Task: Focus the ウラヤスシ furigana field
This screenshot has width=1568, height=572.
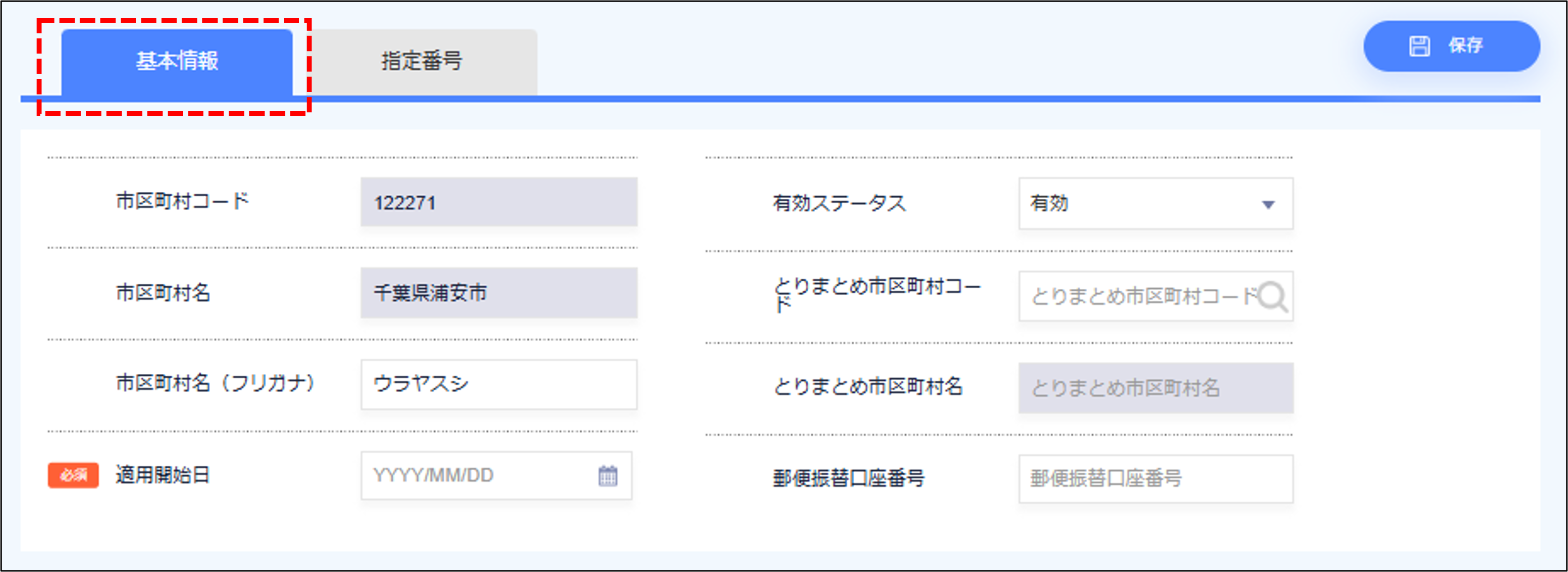Action: coord(499,385)
